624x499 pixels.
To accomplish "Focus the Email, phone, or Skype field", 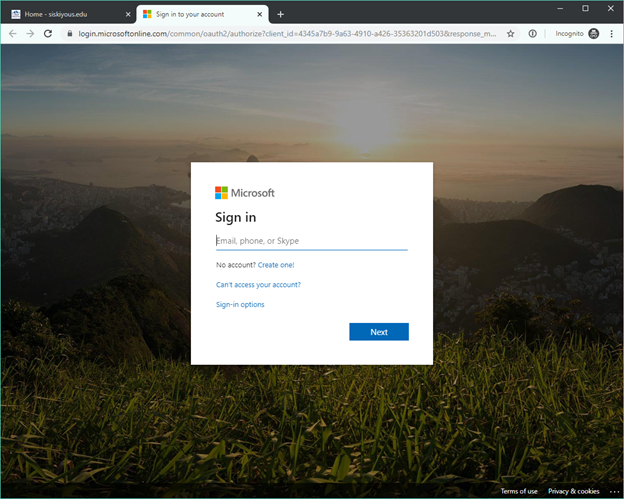I will coord(312,241).
